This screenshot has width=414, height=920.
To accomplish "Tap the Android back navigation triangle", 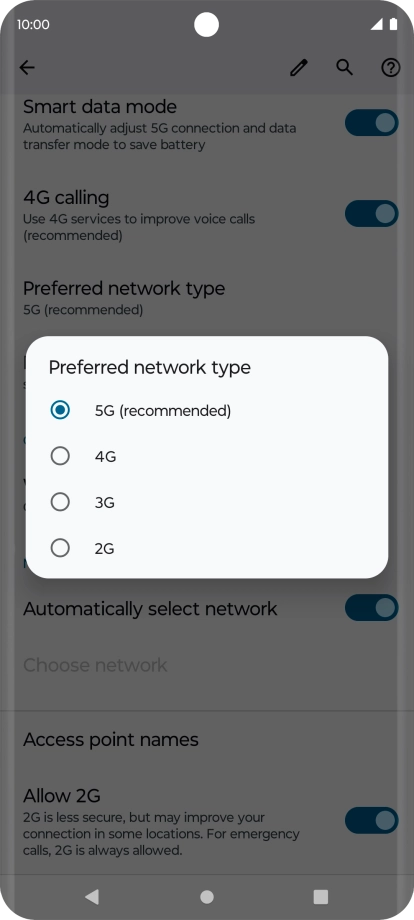I will click(x=91, y=896).
